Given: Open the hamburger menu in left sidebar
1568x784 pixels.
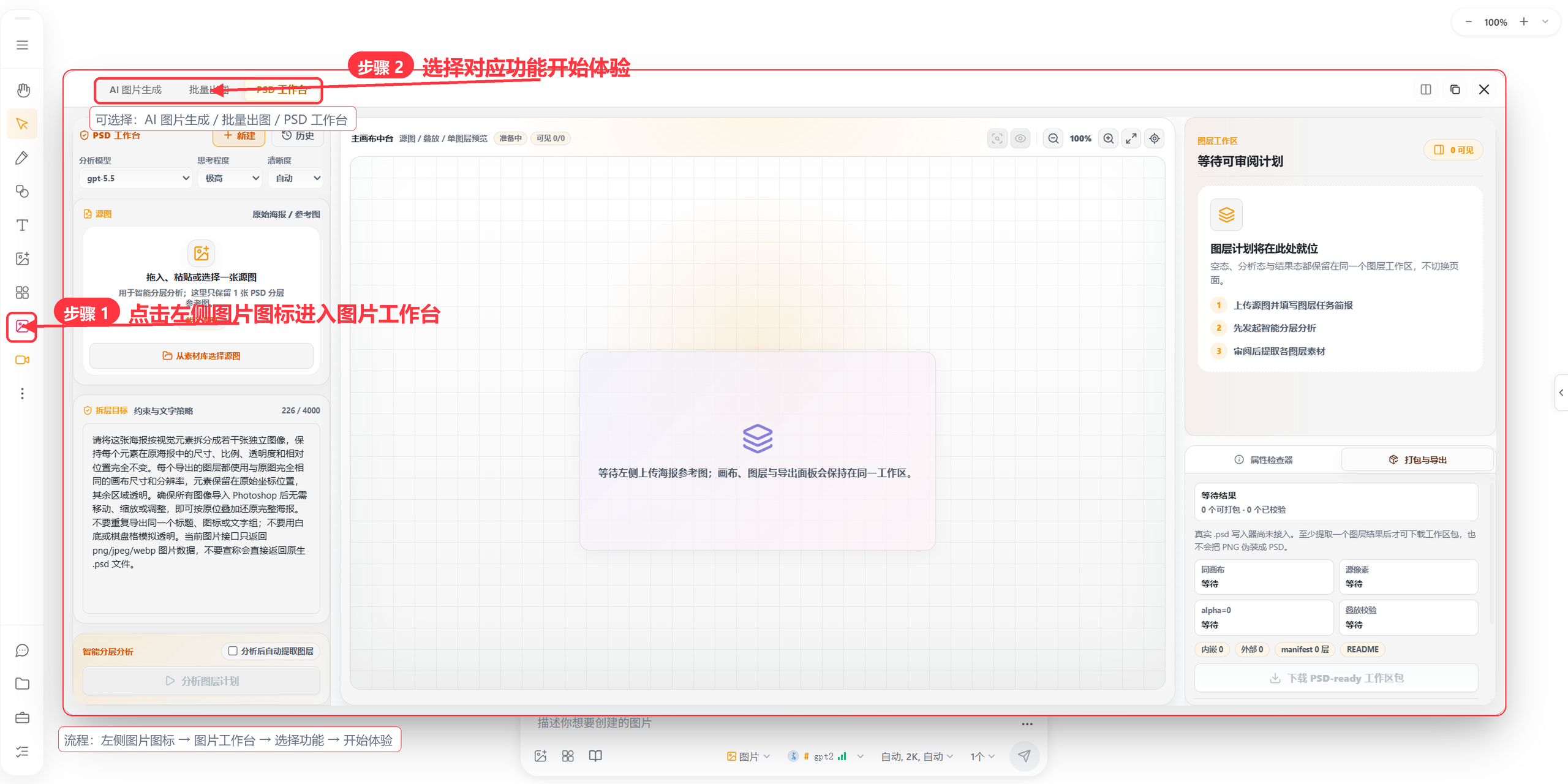Looking at the screenshot, I should [22, 45].
